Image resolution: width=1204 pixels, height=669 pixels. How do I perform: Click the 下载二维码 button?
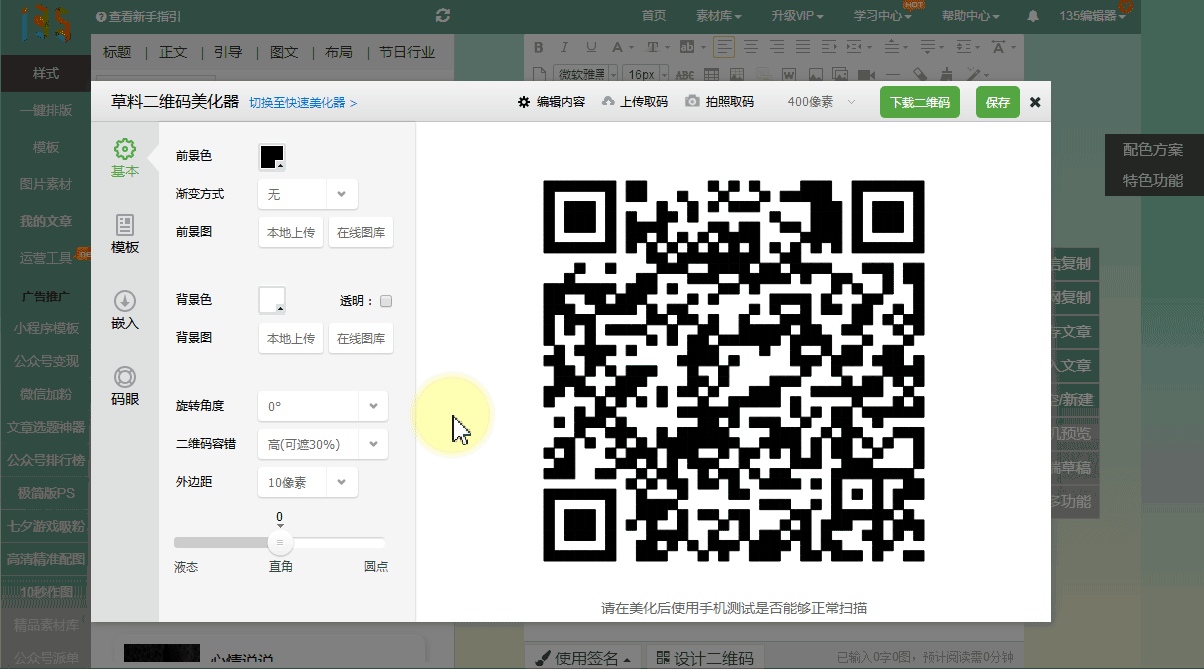click(x=919, y=102)
